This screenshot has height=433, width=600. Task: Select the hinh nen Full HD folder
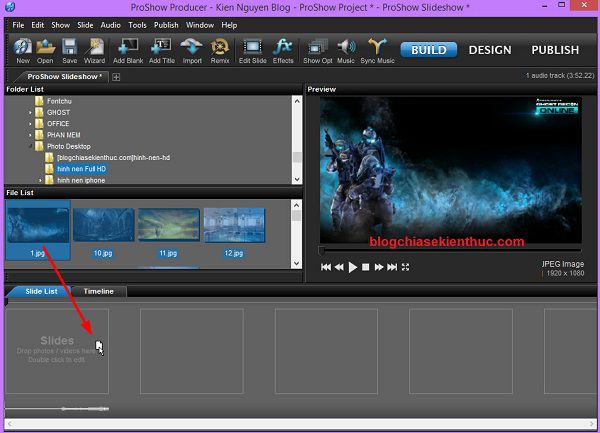82,169
